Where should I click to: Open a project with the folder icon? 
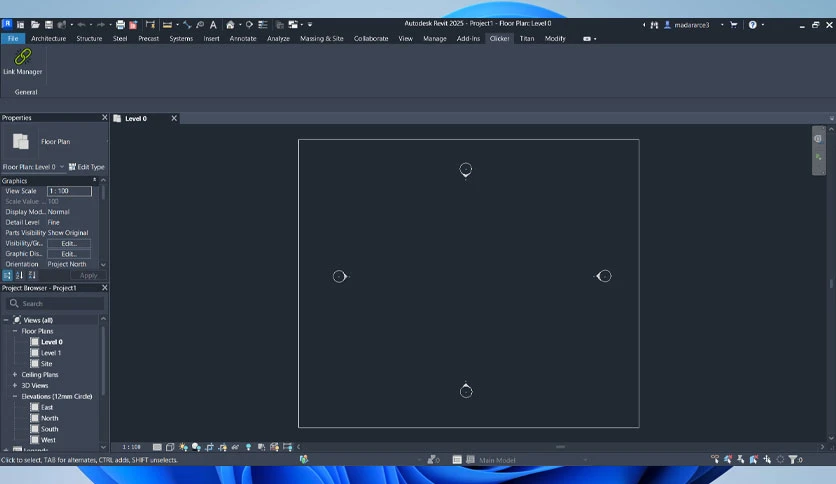click(35, 25)
